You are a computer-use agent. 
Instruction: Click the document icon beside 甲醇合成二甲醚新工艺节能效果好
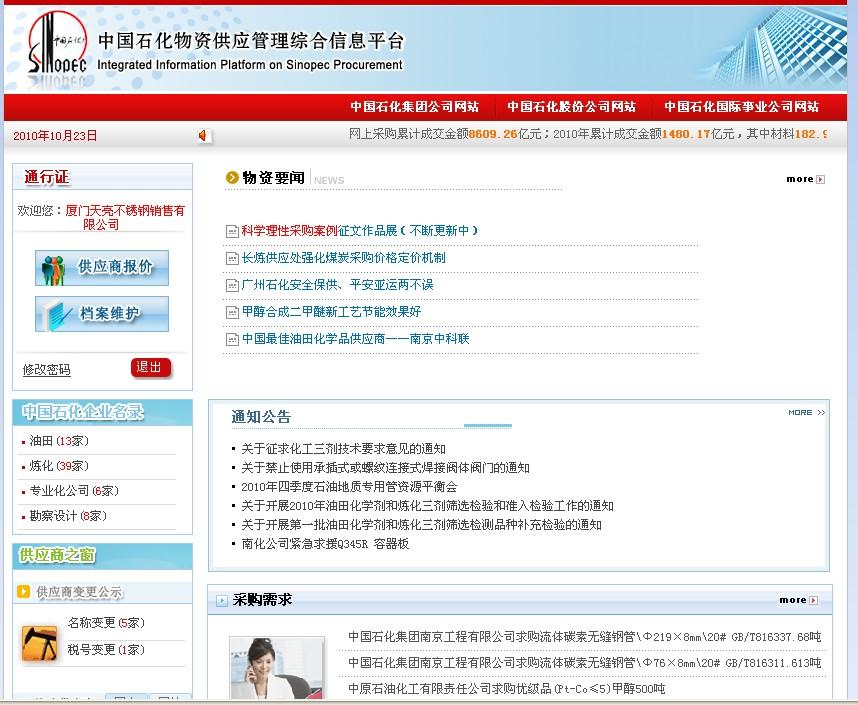pyautogui.click(x=232, y=312)
